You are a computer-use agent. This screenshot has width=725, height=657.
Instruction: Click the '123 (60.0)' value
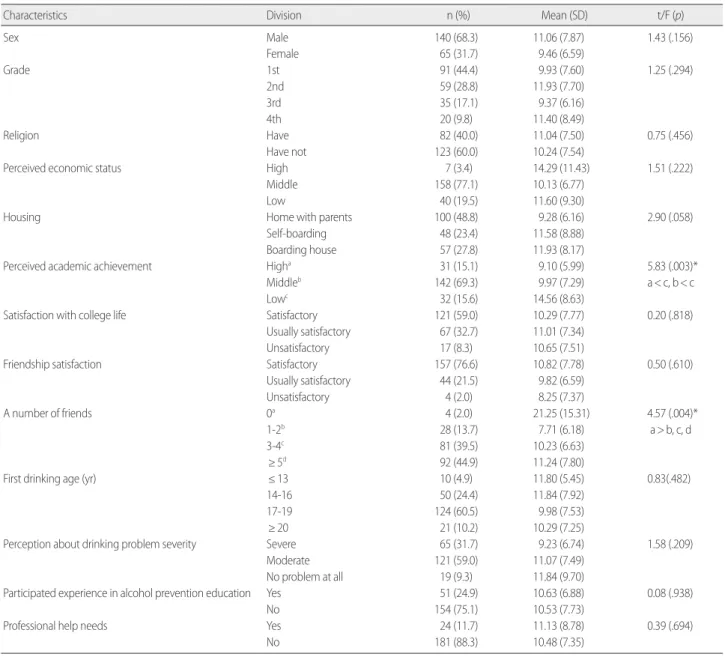[456, 152]
